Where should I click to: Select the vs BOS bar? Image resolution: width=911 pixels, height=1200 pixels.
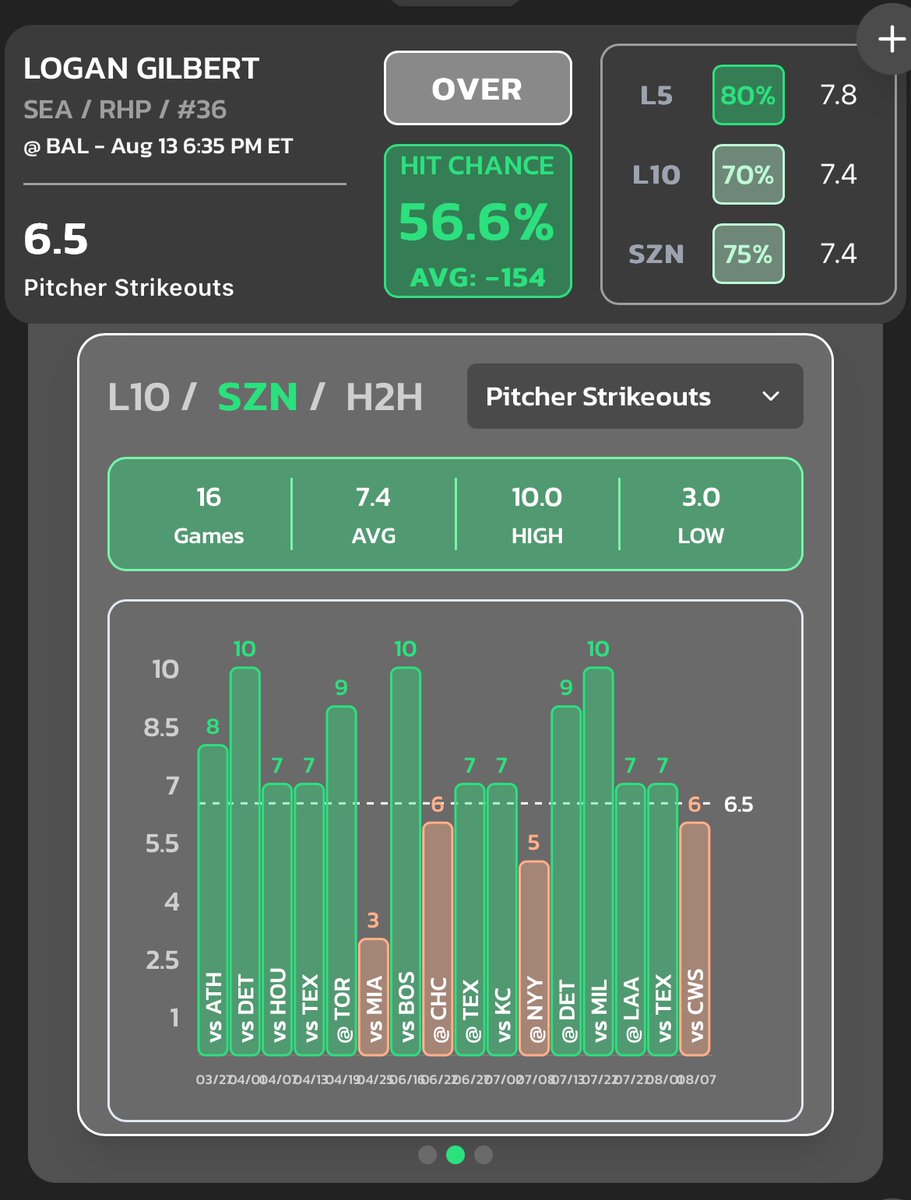pyautogui.click(x=405, y=861)
